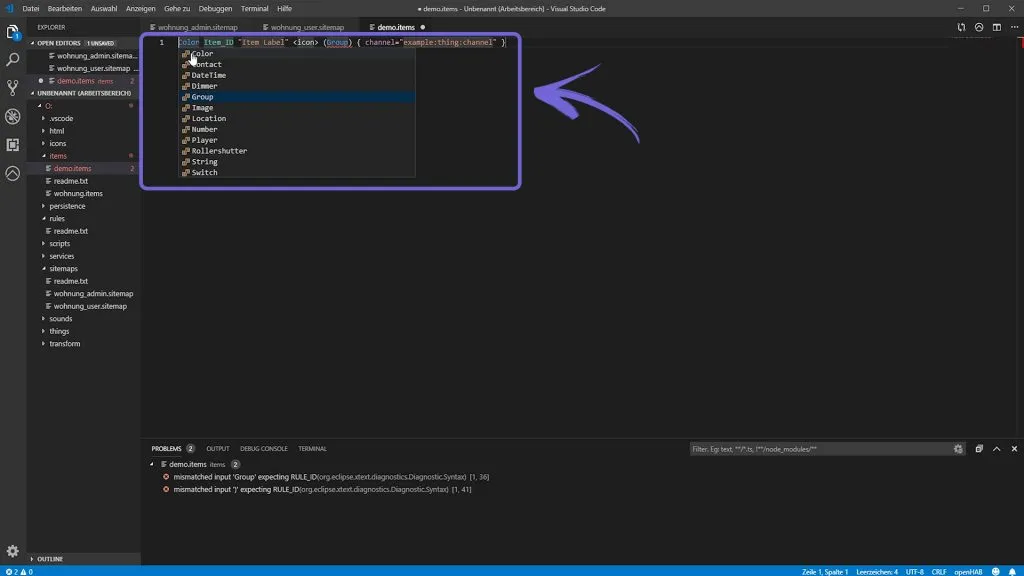
Task: Click Leerzeichen: 4 indentation setting
Action: pos(876,571)
